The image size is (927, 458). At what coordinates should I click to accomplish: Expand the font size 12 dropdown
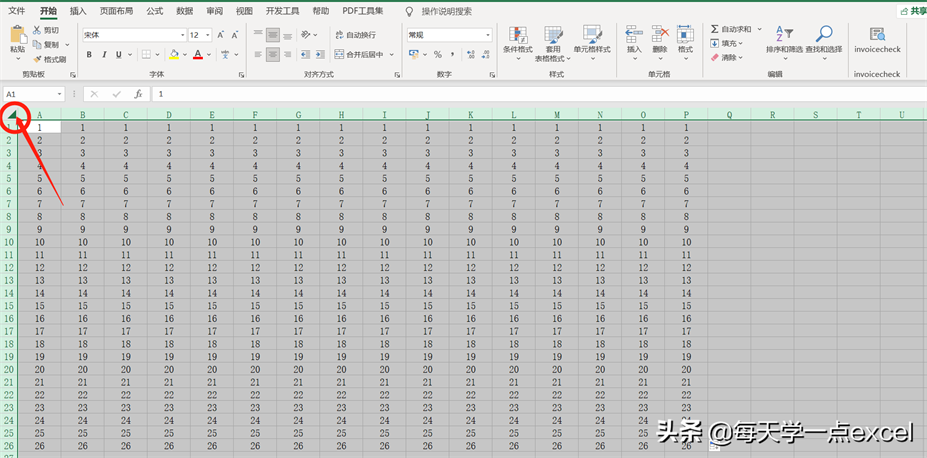[208, 35]
